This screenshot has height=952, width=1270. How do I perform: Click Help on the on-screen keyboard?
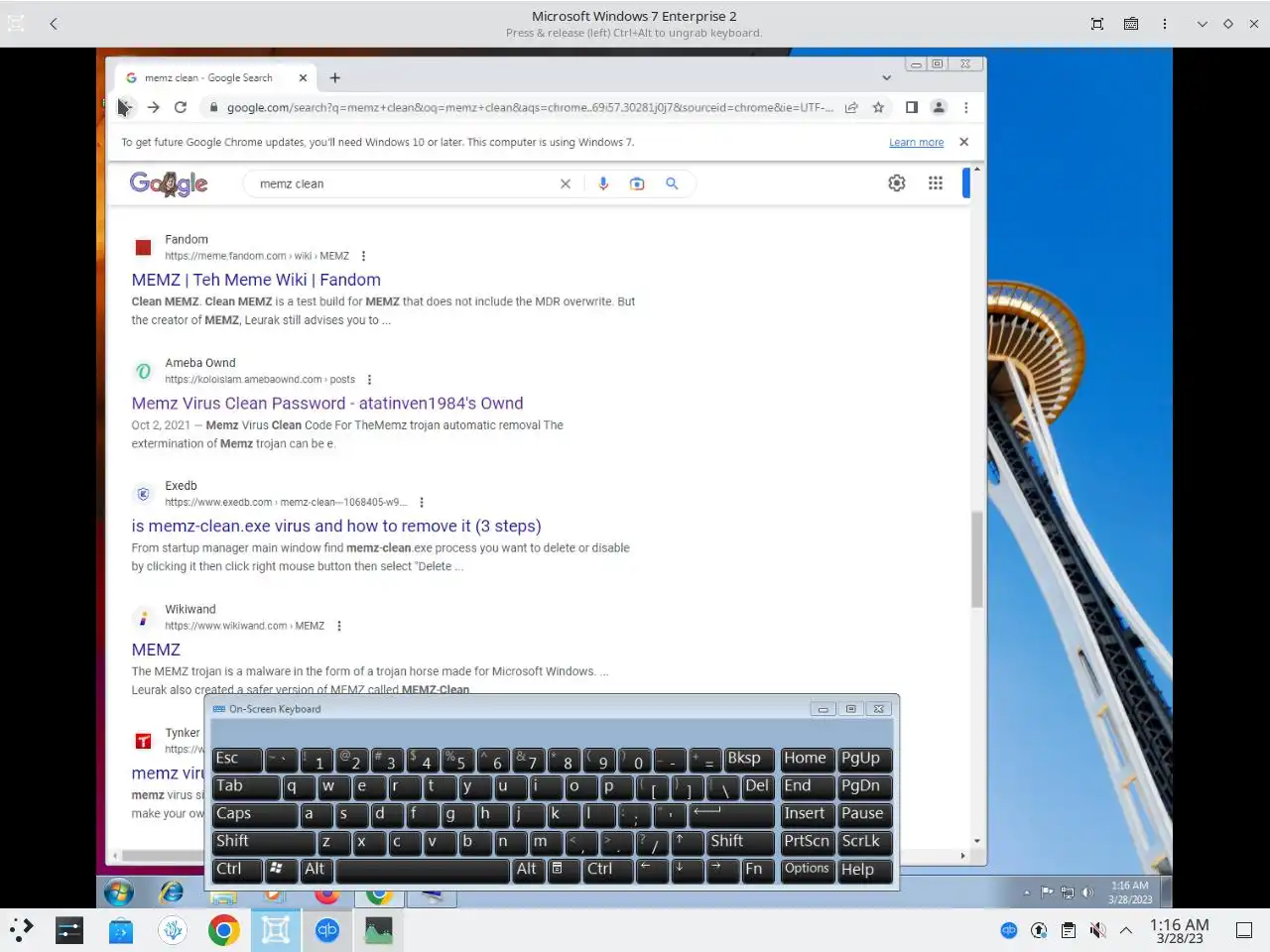pos(865,870)
